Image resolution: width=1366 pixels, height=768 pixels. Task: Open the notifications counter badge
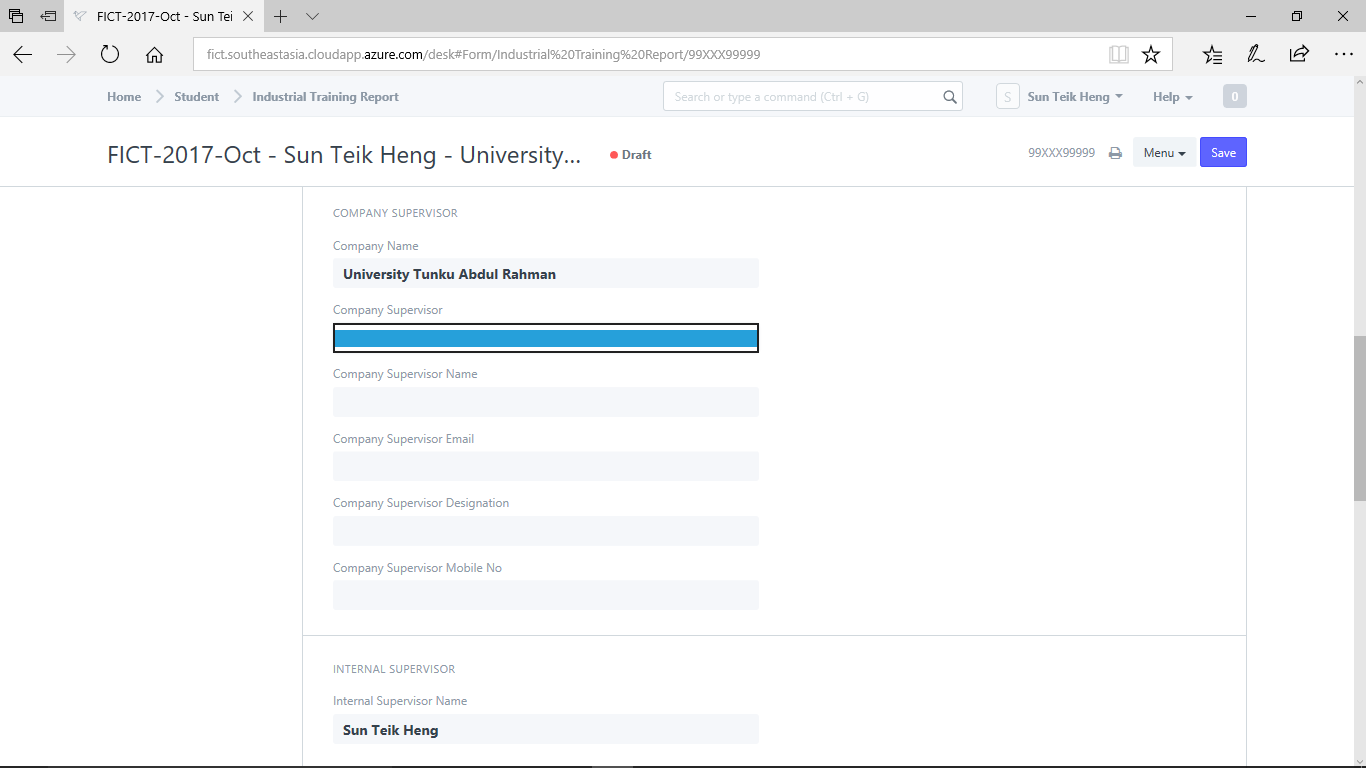[x=1235, y=97]
